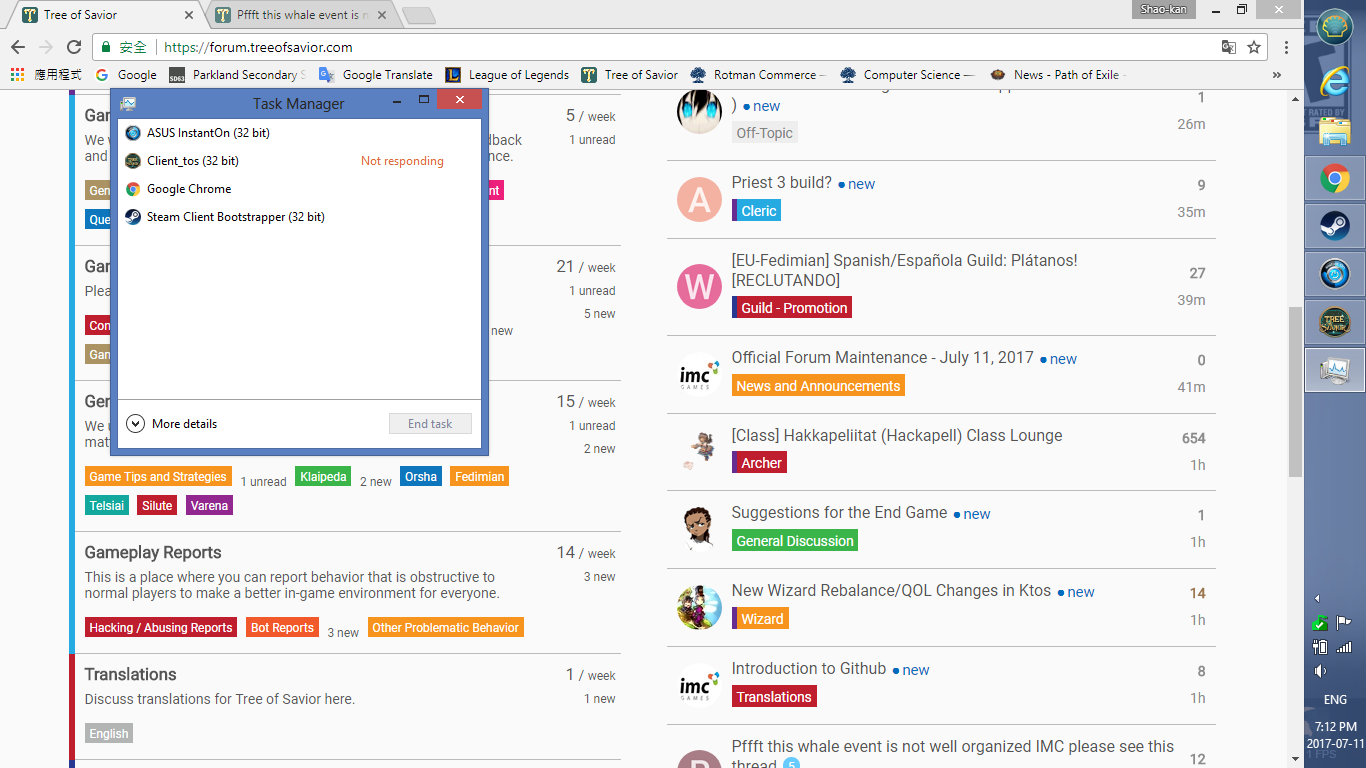Select the Tree of Savior taskbar icon
Screen dimensions: 1366x768
point(1334,322)
